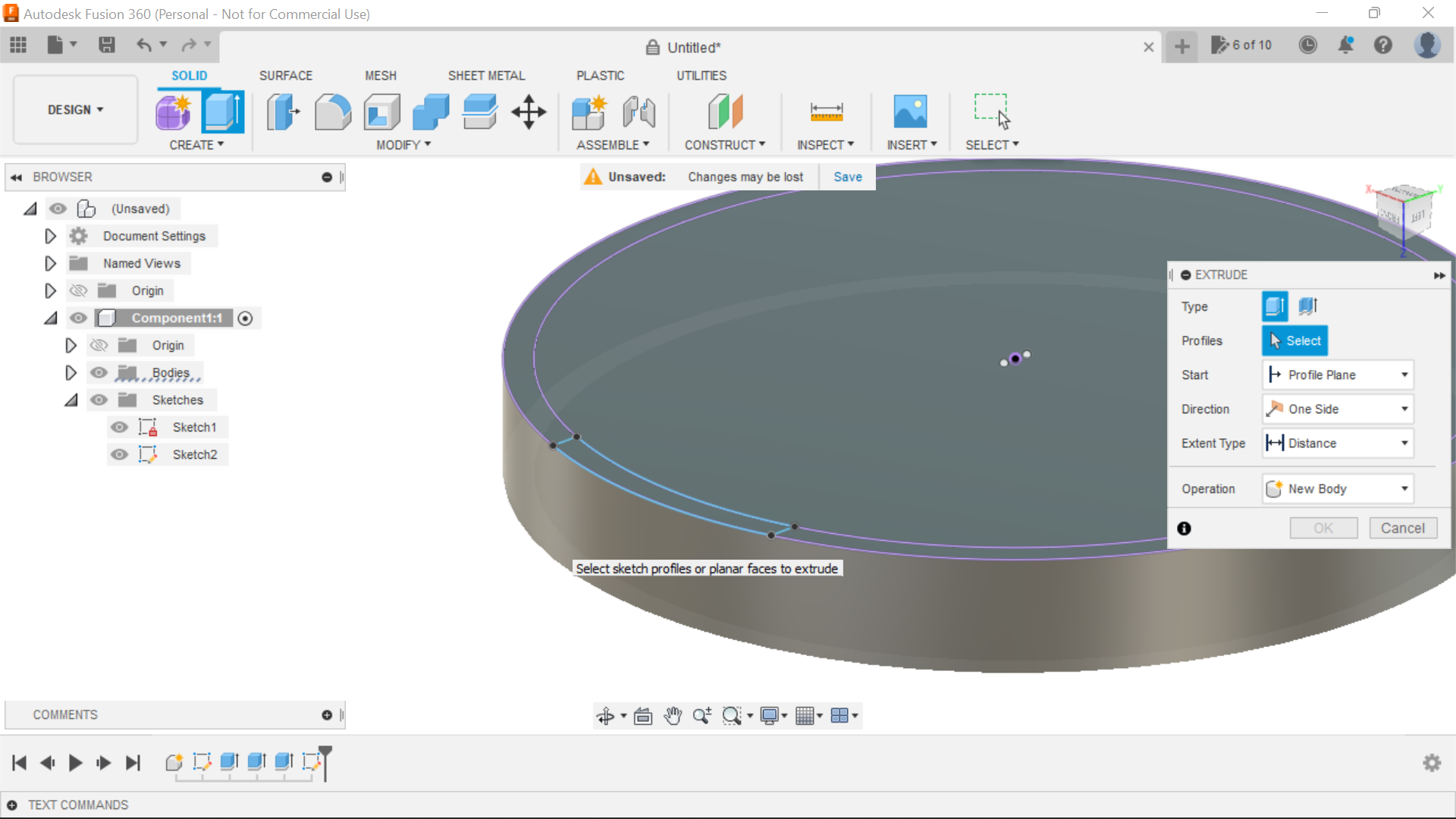The image size is (1456, 819).
Task: Toggle visibility of Sketch1
Action: (x=120, y=427)
